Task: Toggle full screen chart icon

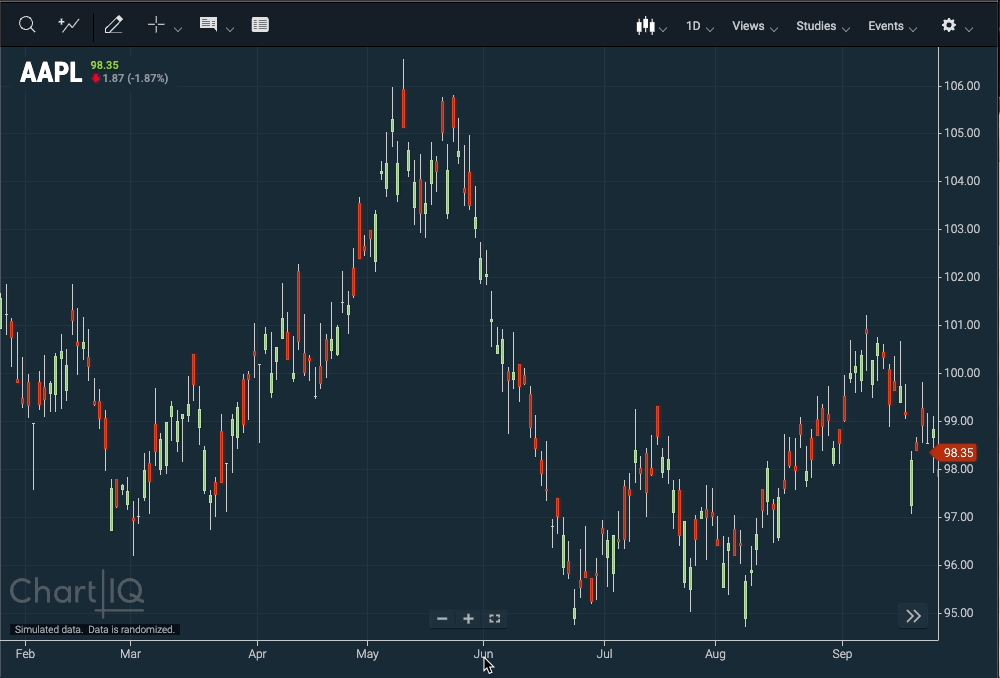Action: point(494,619)
